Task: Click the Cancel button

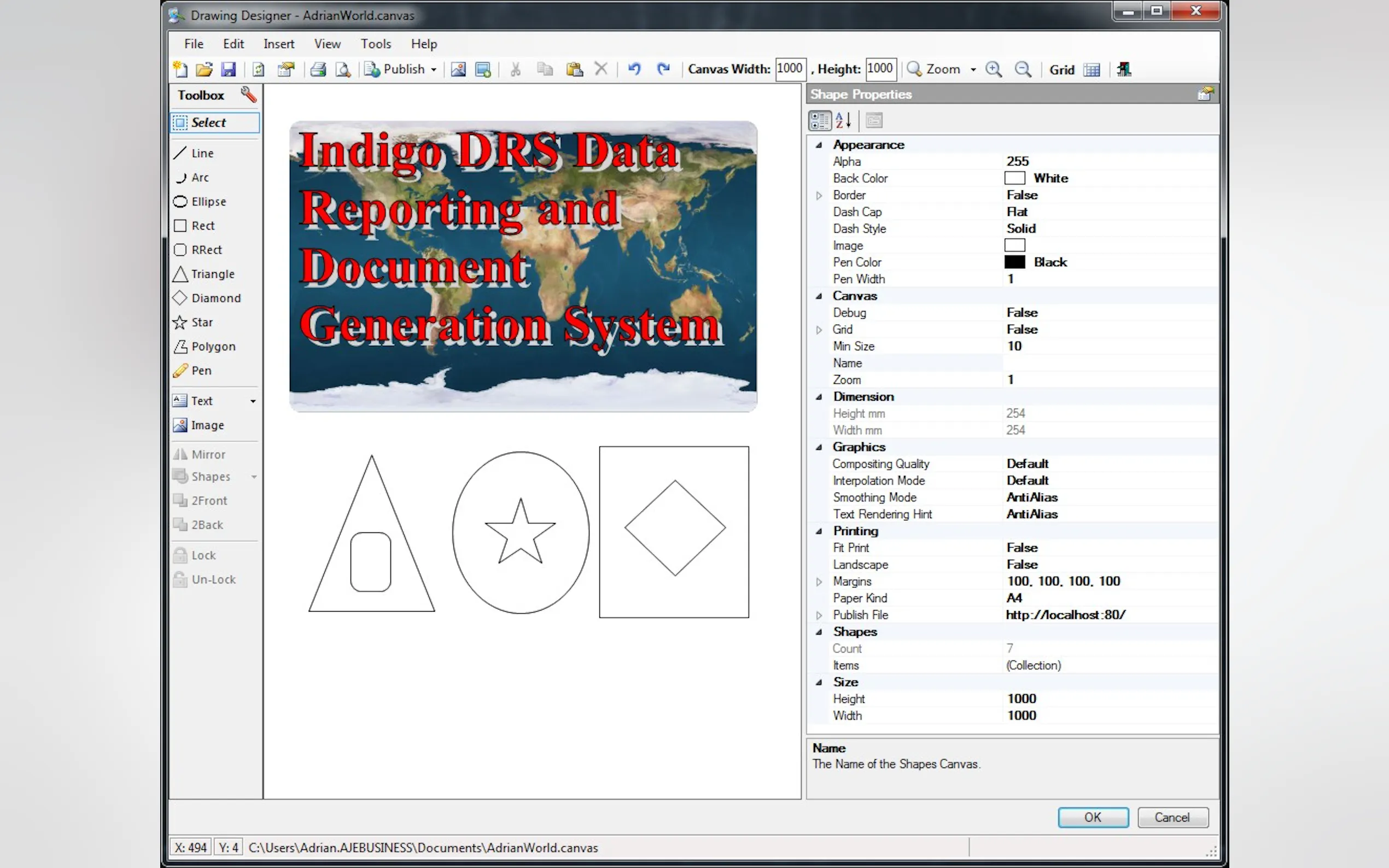Action: pyautogui.click(x=1172, y=817)
